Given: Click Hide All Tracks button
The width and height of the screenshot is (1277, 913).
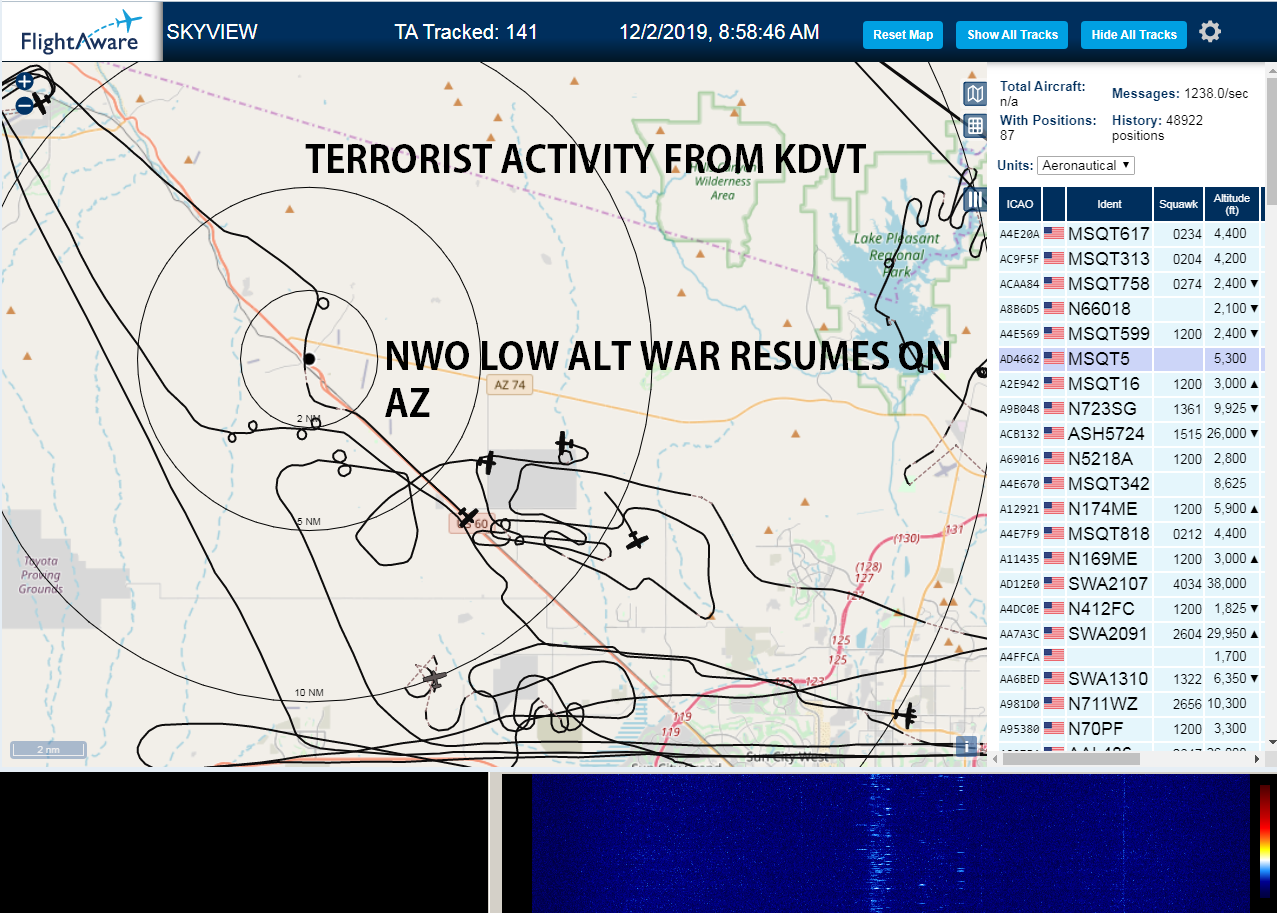Looking at the screenshot, I should pyautogui.click(x=1134, y=35).
